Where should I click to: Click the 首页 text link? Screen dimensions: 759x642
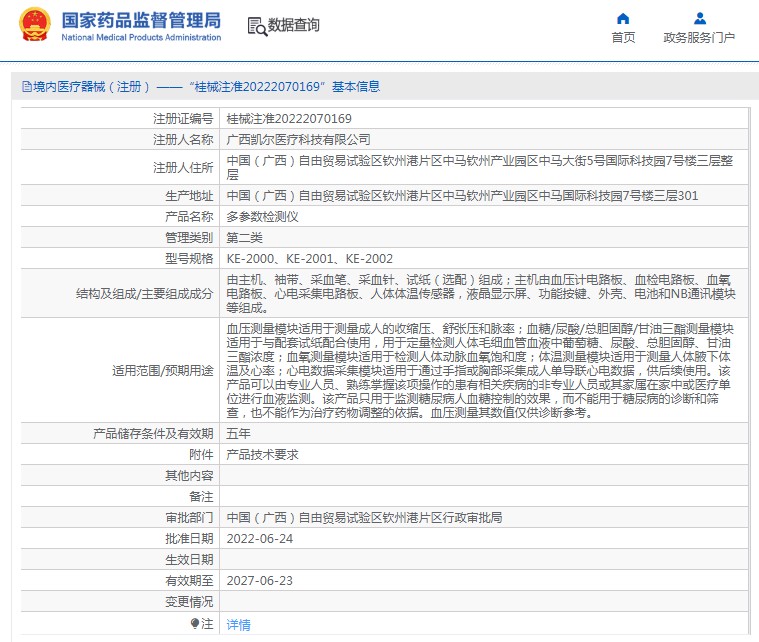(x=623, y=38)
